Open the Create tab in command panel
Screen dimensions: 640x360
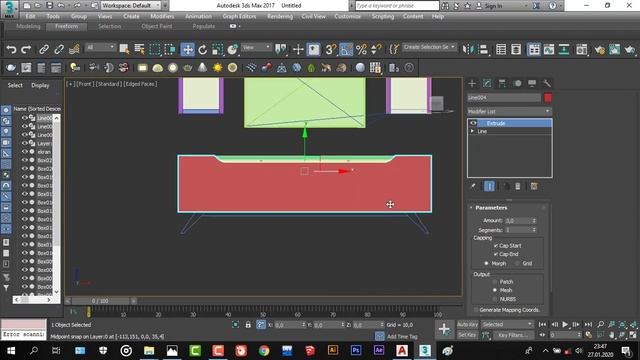472,84
